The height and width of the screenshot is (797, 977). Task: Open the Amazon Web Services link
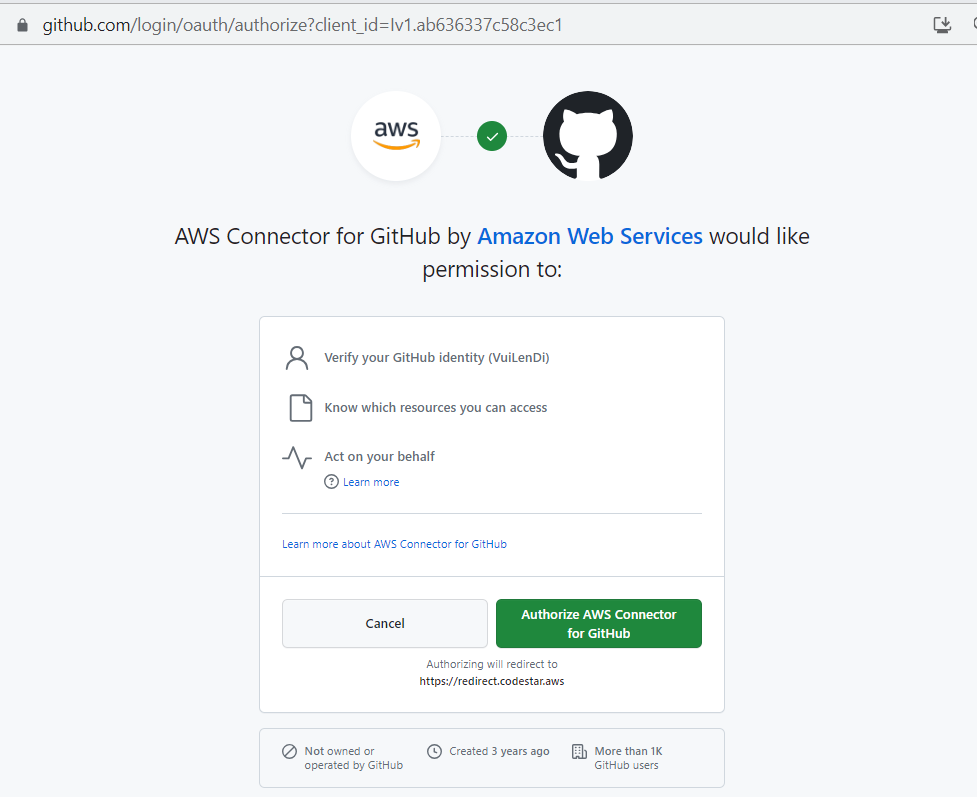[589, 236]
